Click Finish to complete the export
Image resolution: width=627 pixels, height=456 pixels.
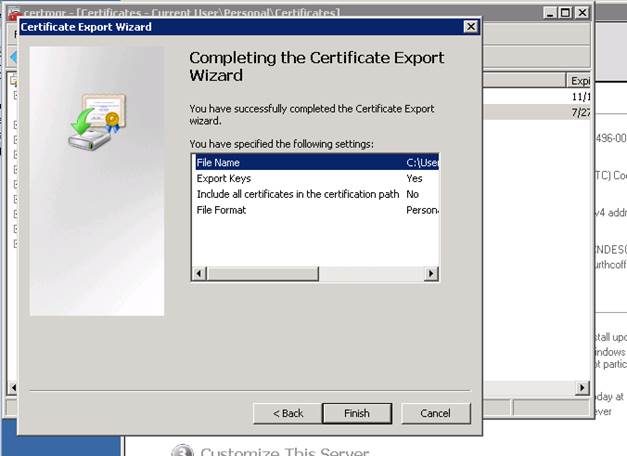[356, 413]
